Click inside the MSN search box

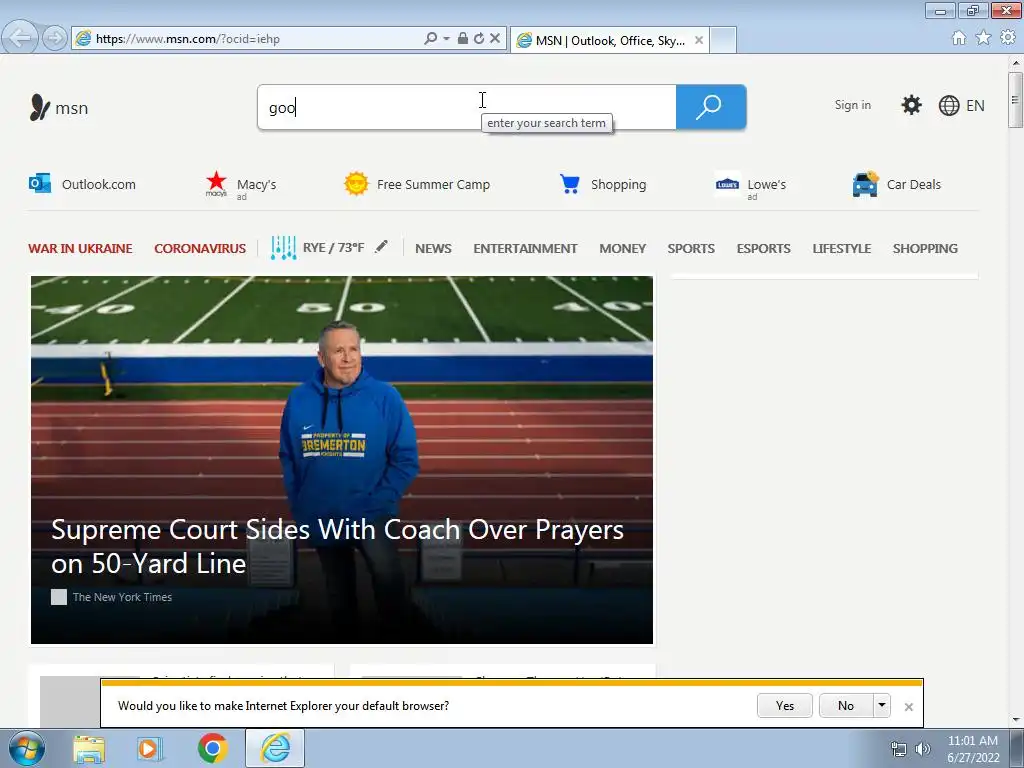467,107
